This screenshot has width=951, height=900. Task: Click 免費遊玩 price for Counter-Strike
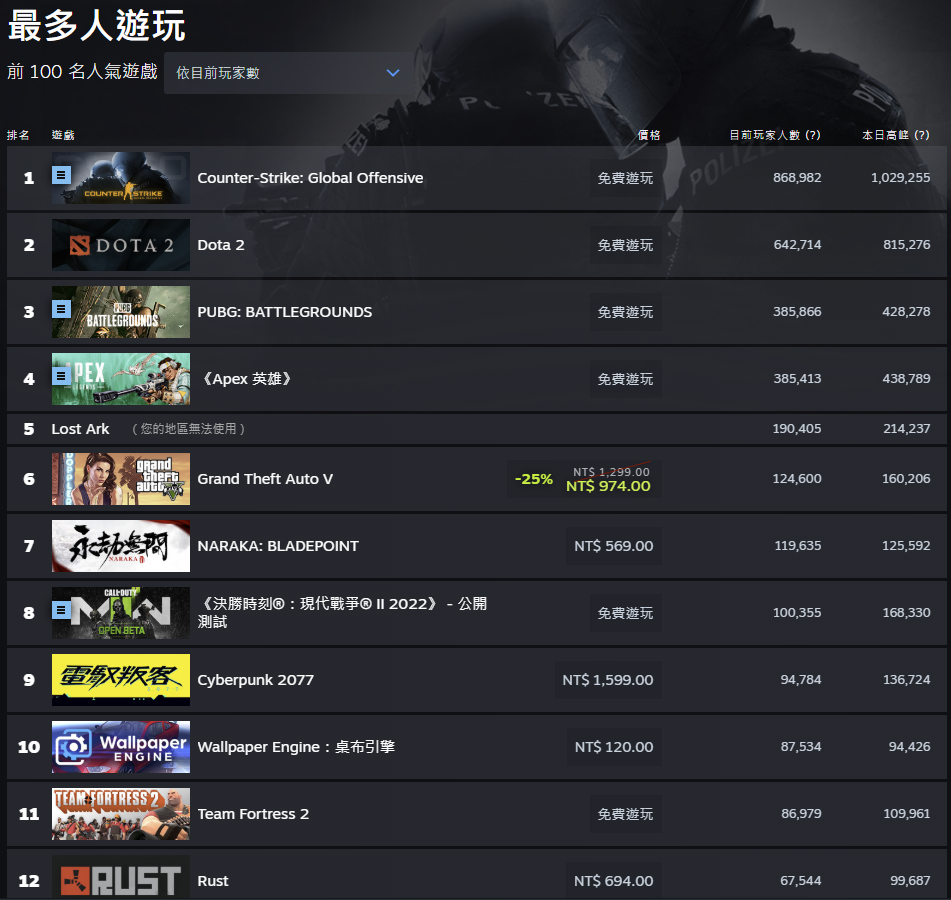625,178
